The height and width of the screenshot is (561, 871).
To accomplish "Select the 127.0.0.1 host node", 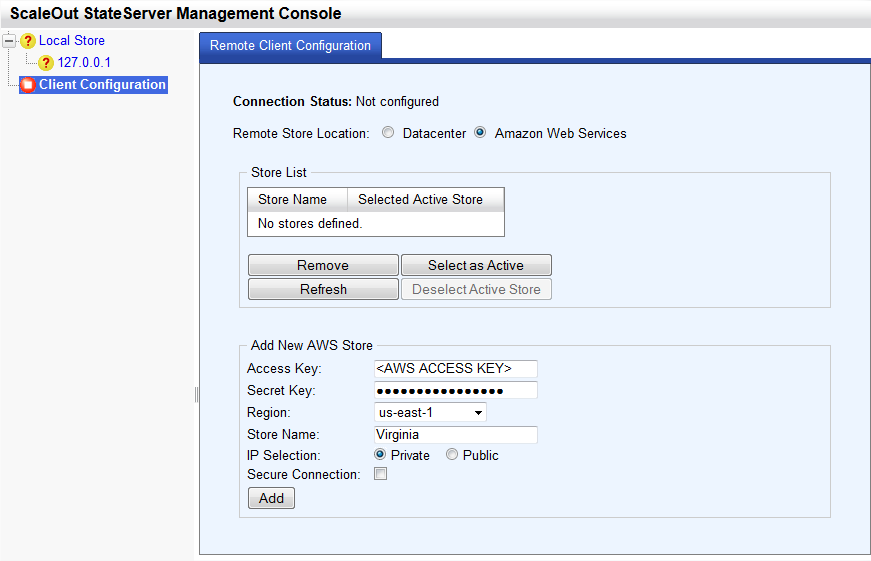I will 84,62.
